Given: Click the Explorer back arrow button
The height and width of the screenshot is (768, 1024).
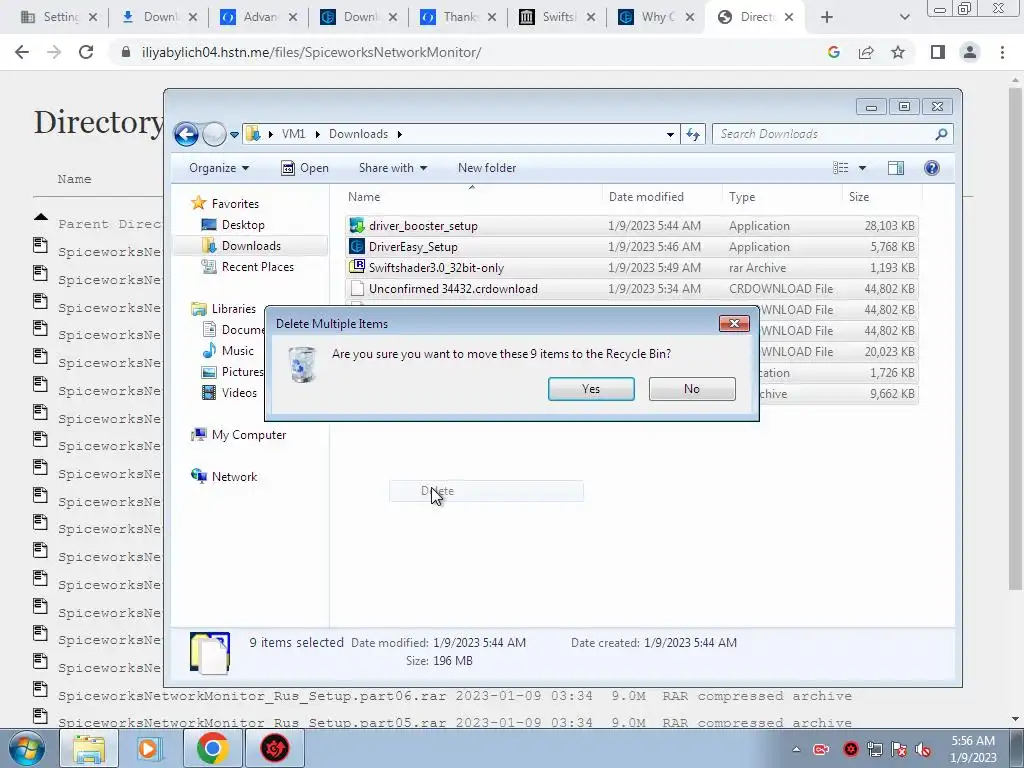Looking at the screenshot, I should pos(186,135).
